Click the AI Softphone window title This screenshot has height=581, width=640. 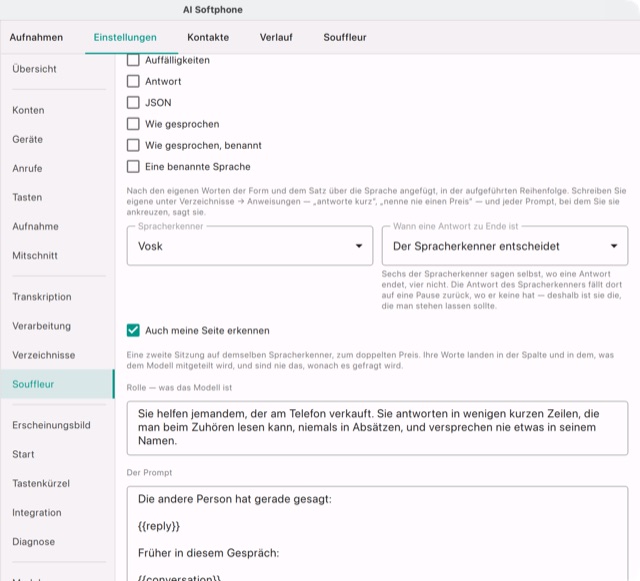pos(213,10)
